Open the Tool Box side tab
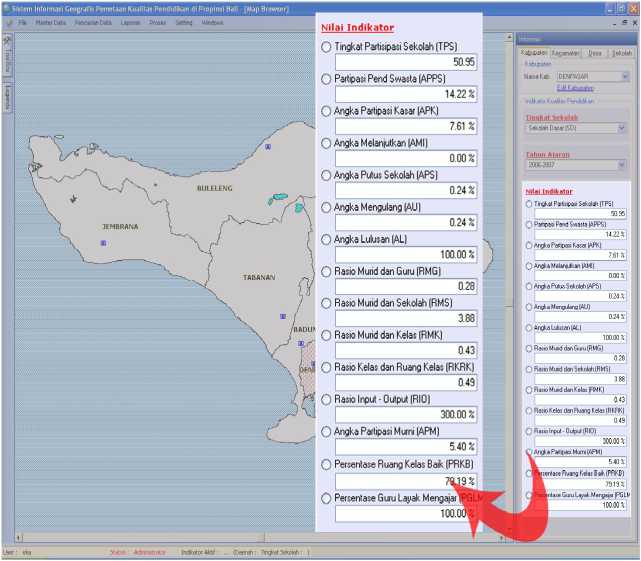This screenshot has height=561, width=641. pyautogui.click(x=7, y=58)
